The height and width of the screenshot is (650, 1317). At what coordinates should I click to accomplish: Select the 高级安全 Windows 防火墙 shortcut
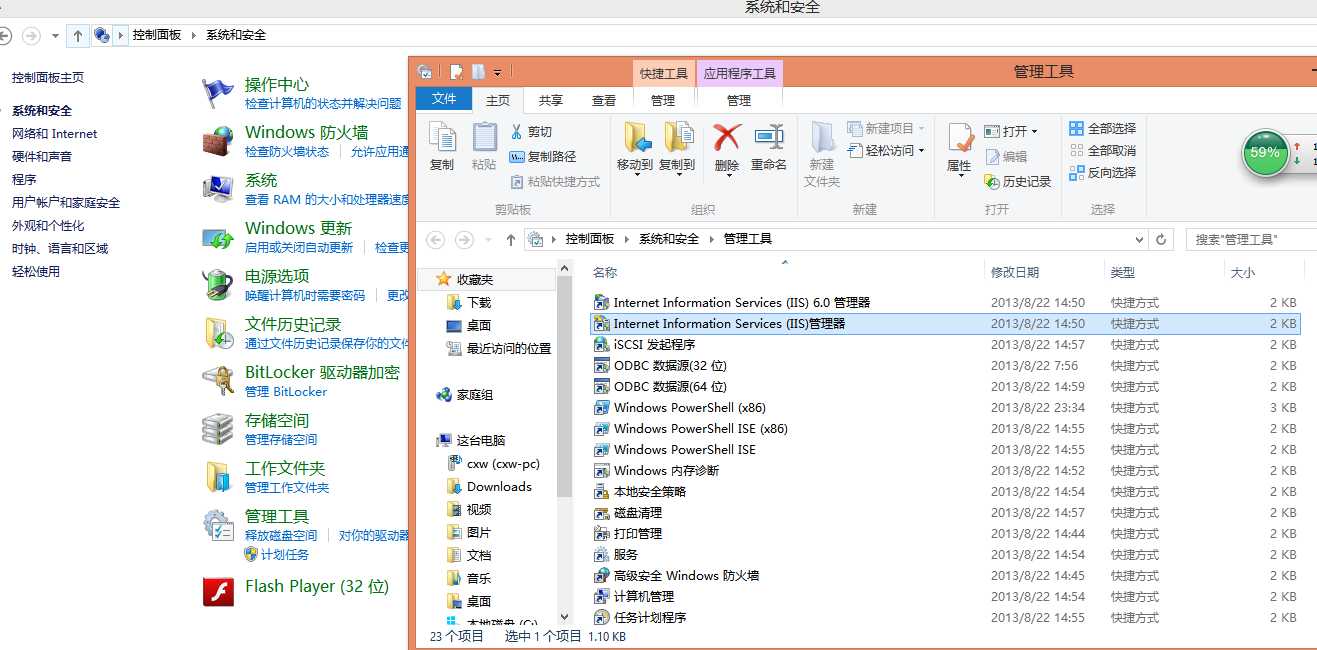(x=944, y=576)
